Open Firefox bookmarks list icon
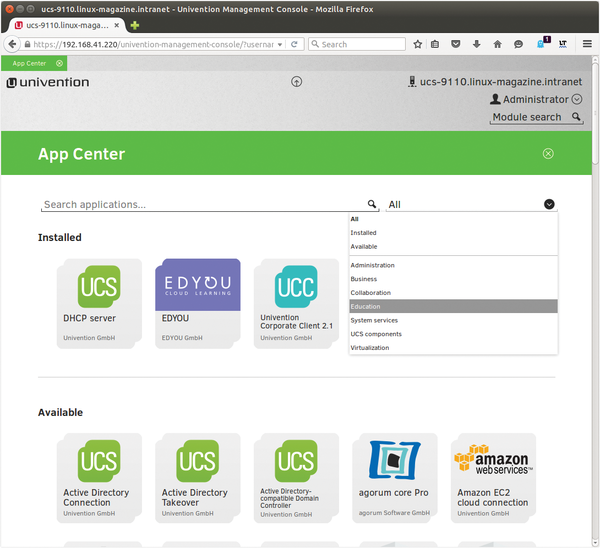 click(435, 44)
